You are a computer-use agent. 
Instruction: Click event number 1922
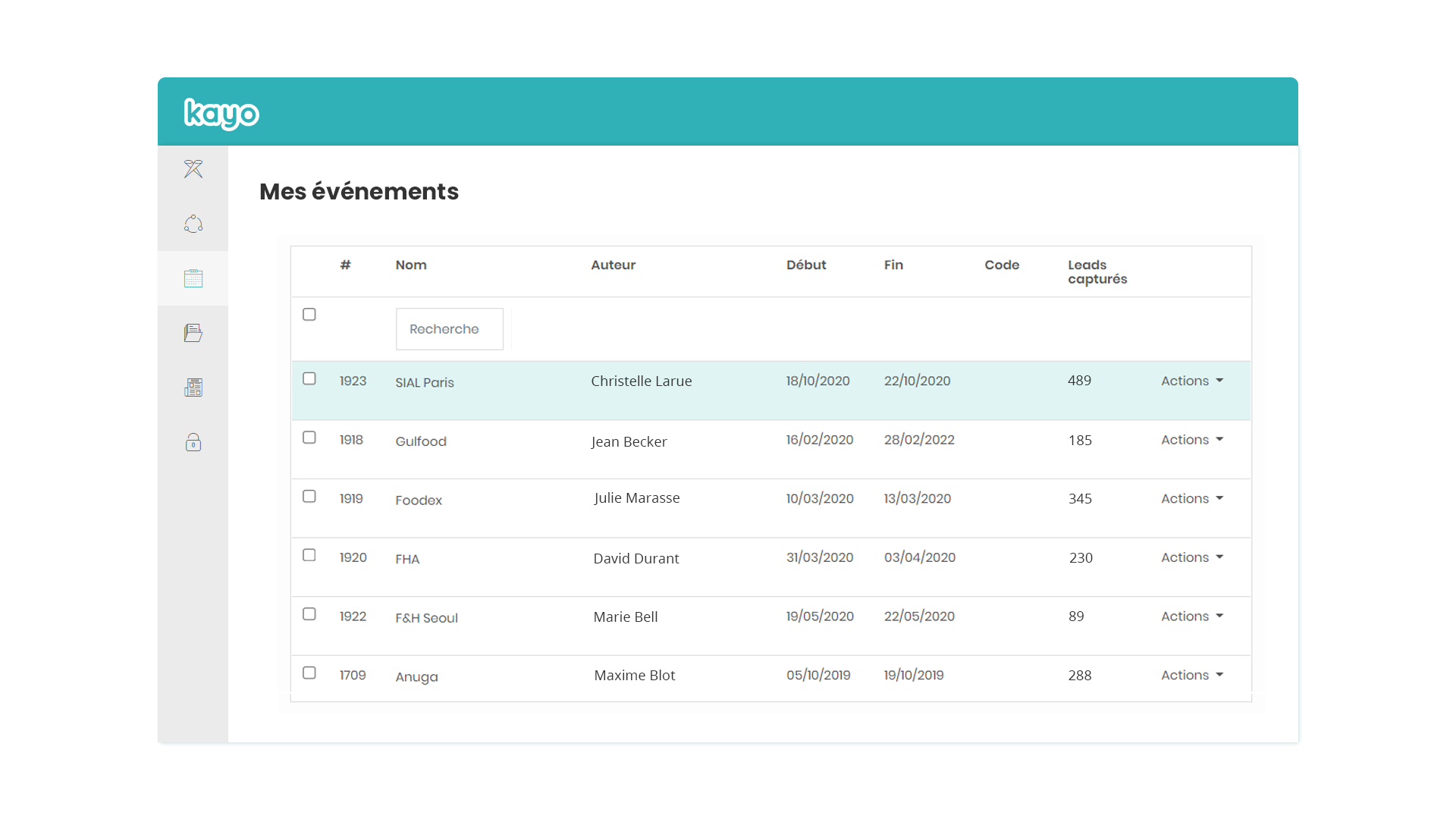tap(353, 617)
